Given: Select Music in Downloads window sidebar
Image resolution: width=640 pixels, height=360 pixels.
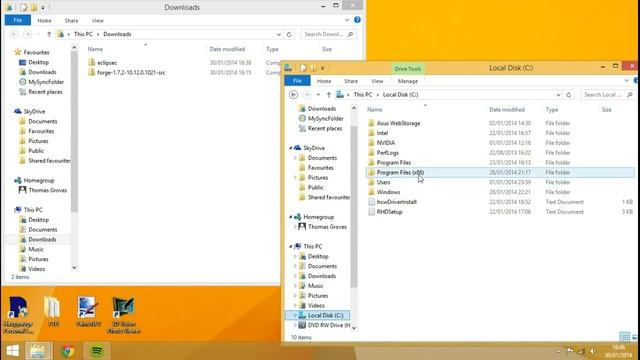Looking at the screenshot, I should [36, 249].
